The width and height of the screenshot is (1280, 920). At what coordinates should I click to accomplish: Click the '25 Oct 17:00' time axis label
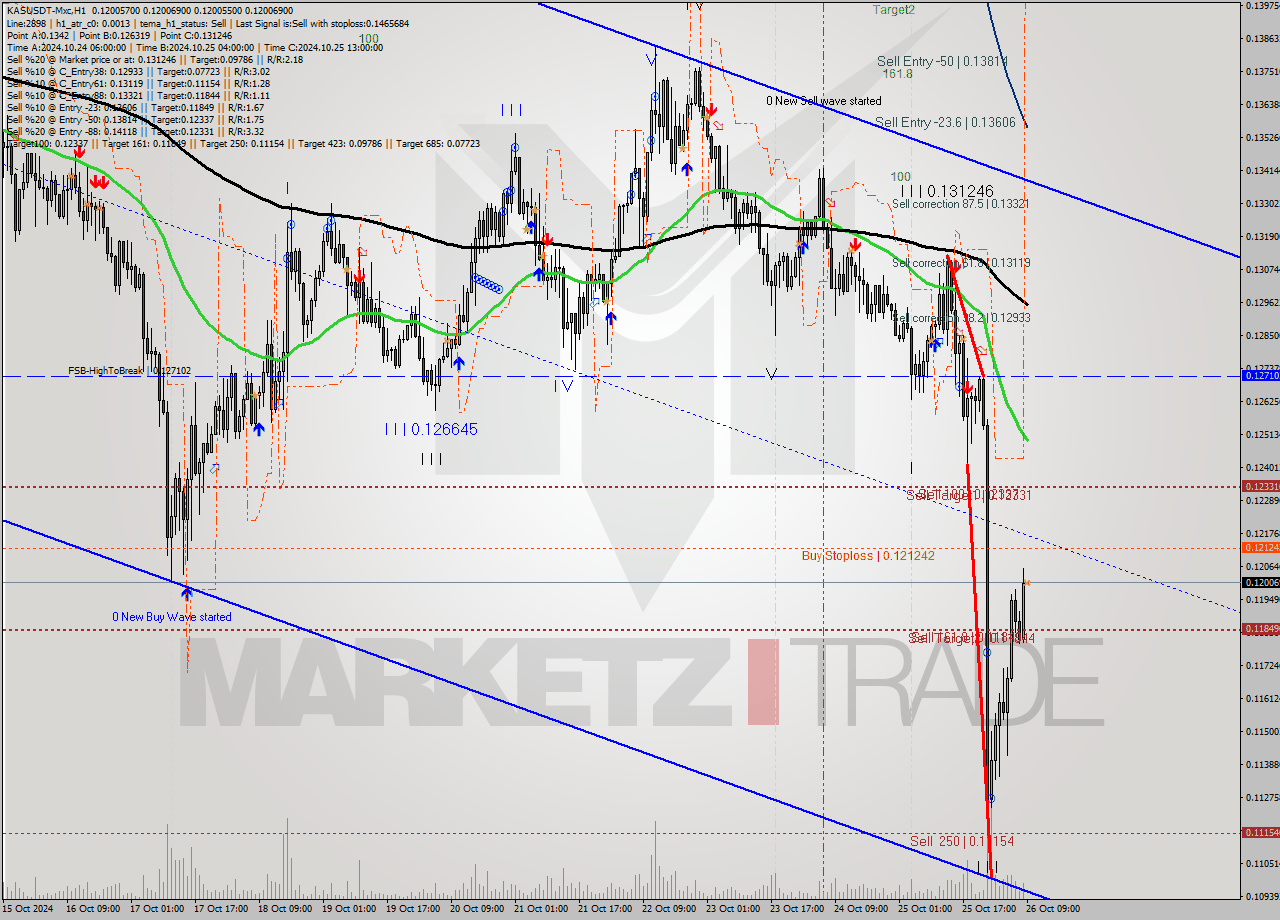989,909
